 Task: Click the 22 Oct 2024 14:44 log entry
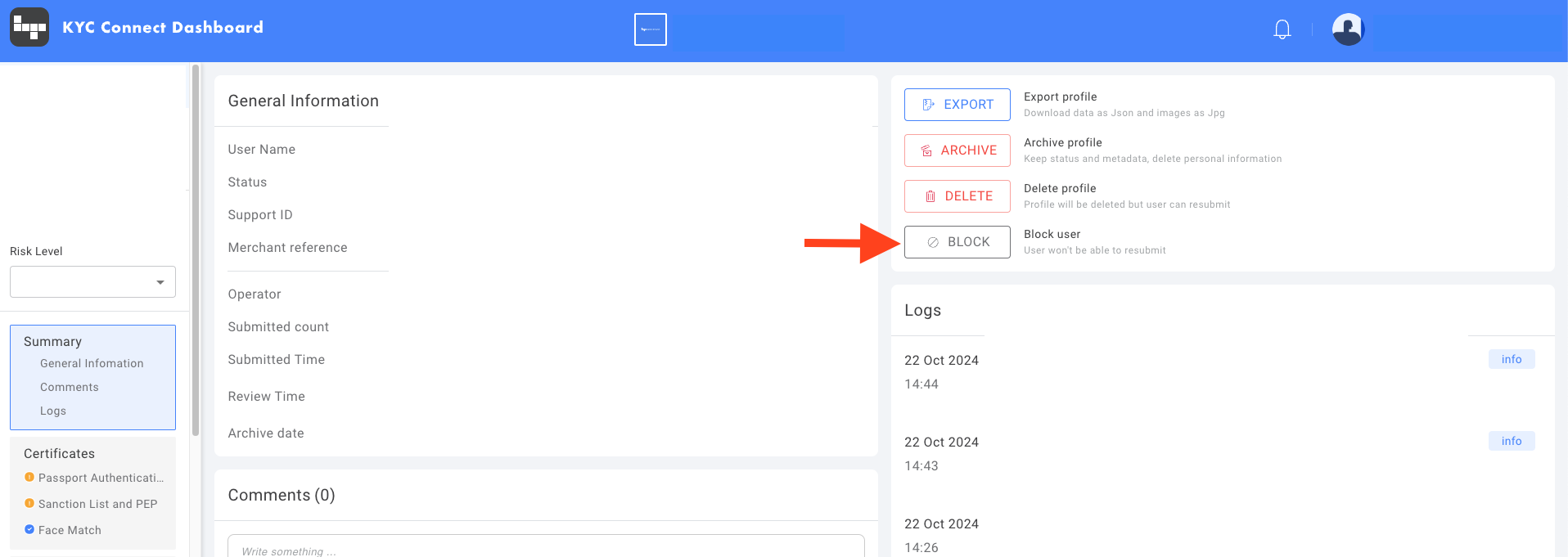tap(941, 372)
